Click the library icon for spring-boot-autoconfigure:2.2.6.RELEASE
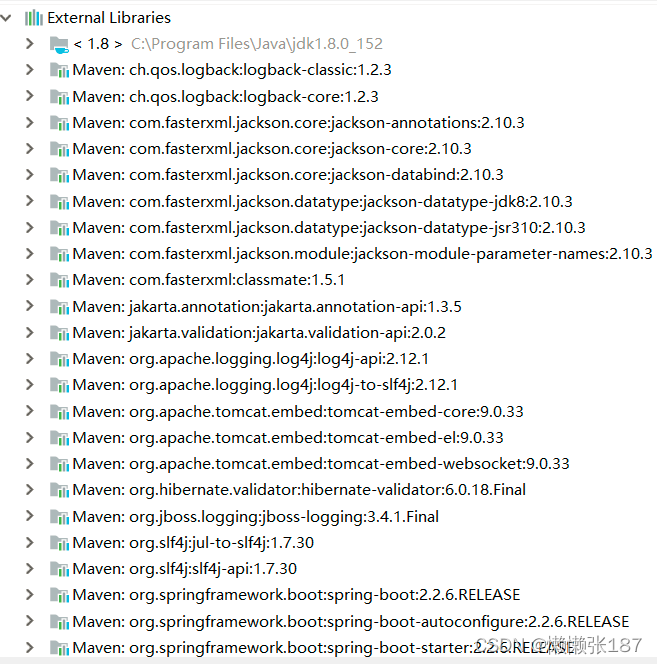The width and height of the screenshot is (657, 664). [59, 622]
